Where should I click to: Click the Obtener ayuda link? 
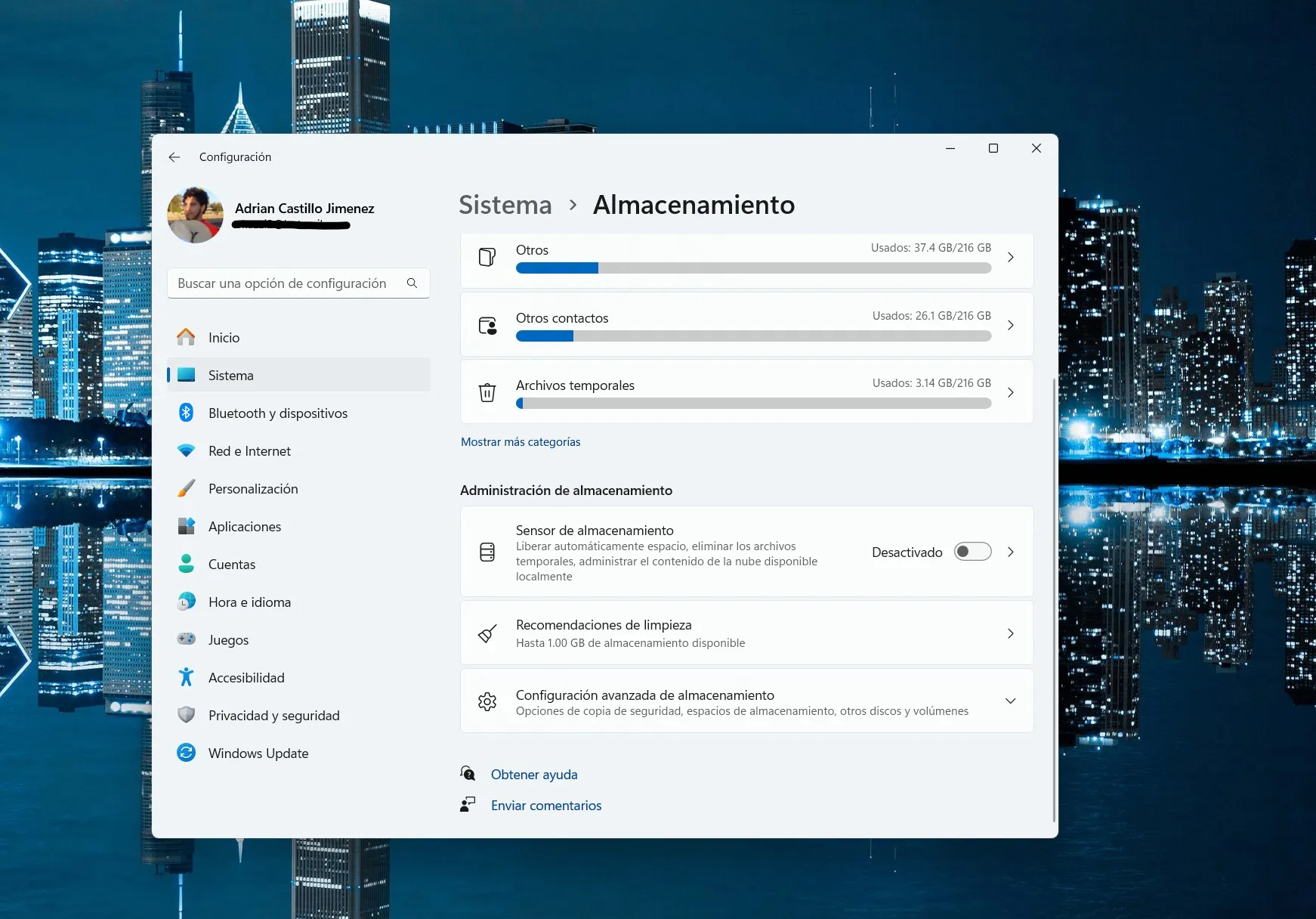pyautogui.click(x=534, y=775)
